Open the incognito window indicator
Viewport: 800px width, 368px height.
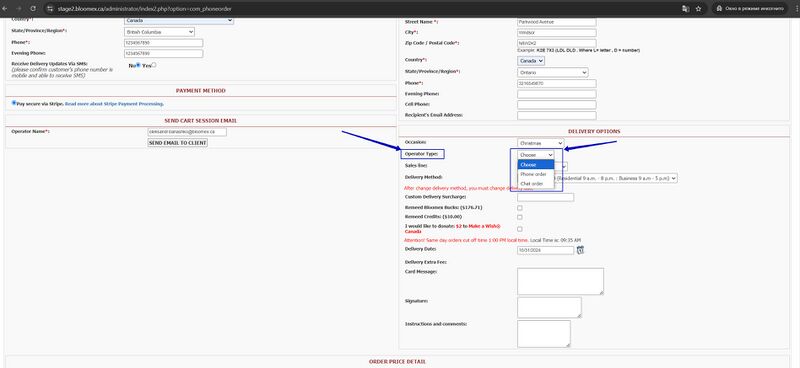(750, 9)
